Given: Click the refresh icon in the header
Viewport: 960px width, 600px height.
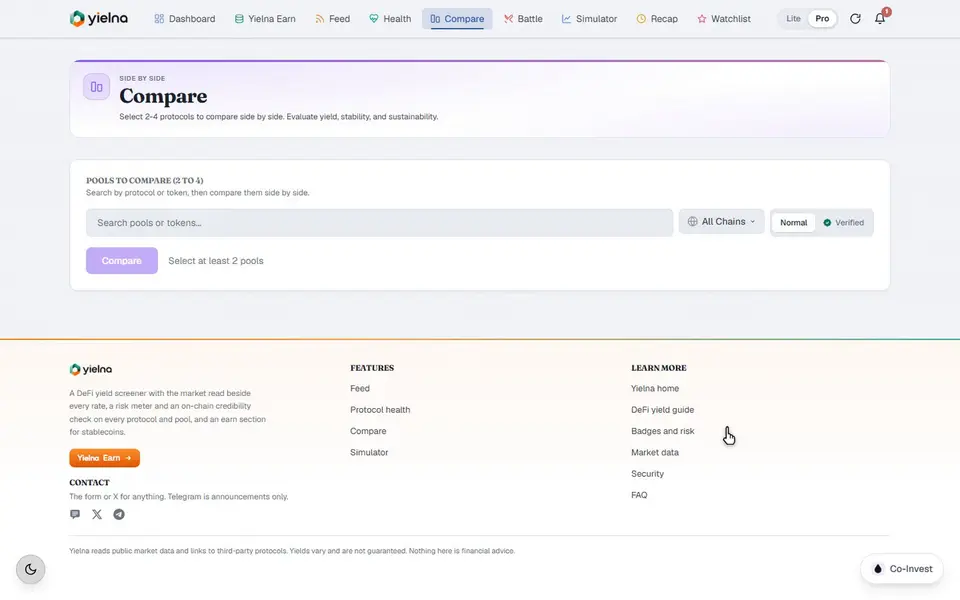Looking at the screenshot, I should click(855, 18).
